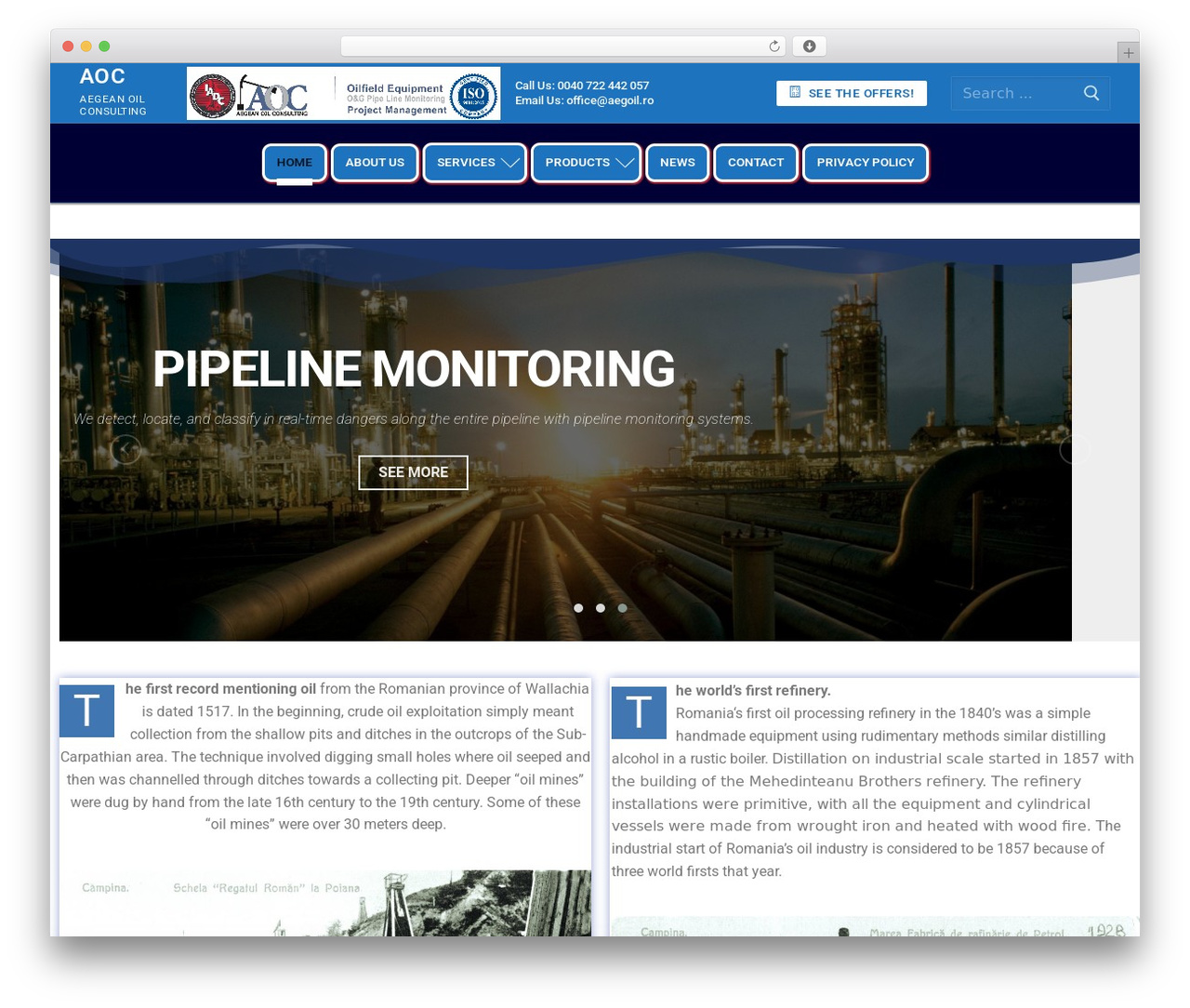
Task: Click the Aegean Oil Consulting tagline
Action: click(x=112, y=105)
